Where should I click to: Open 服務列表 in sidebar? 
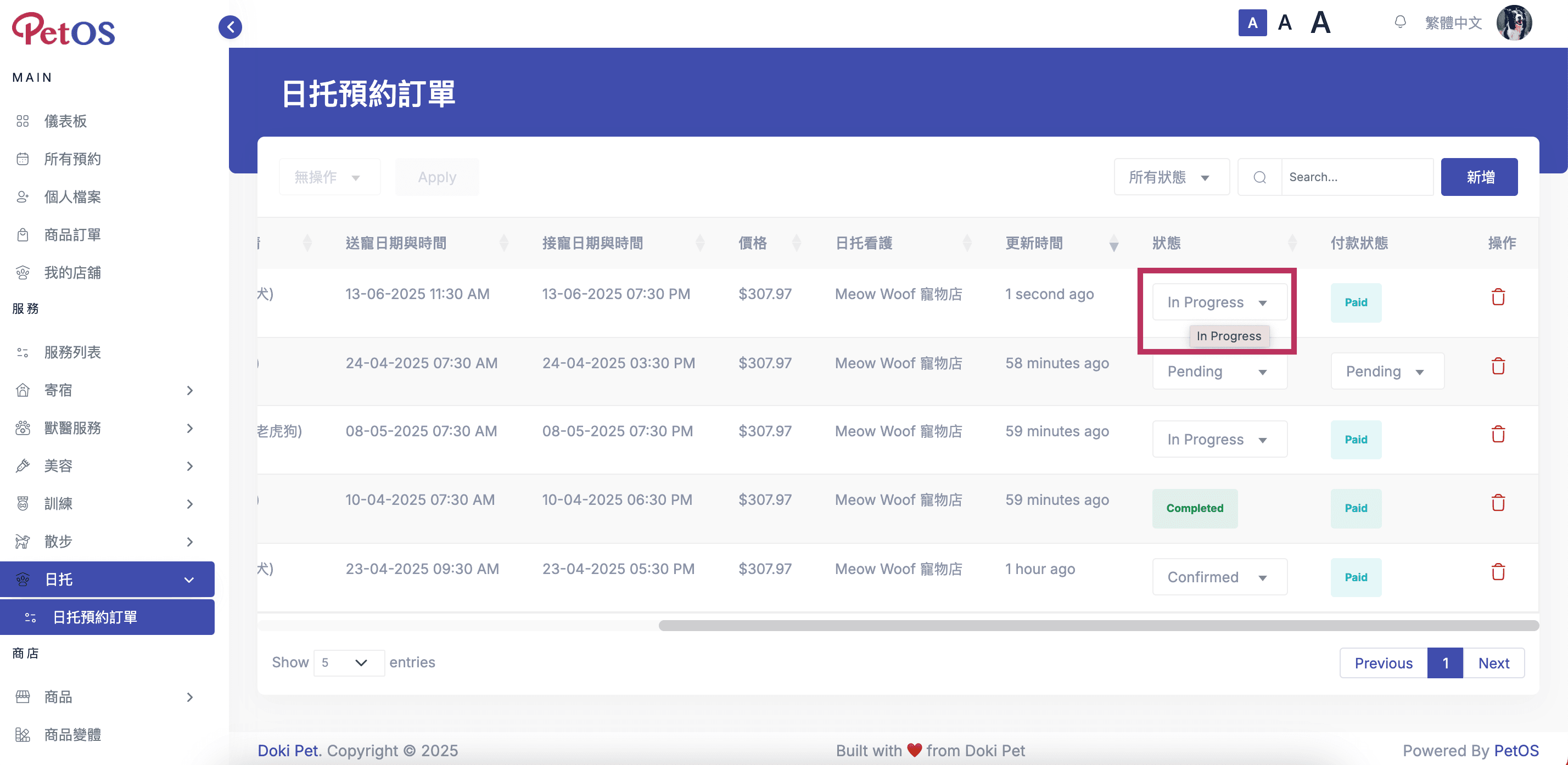[x=72, y=352]
